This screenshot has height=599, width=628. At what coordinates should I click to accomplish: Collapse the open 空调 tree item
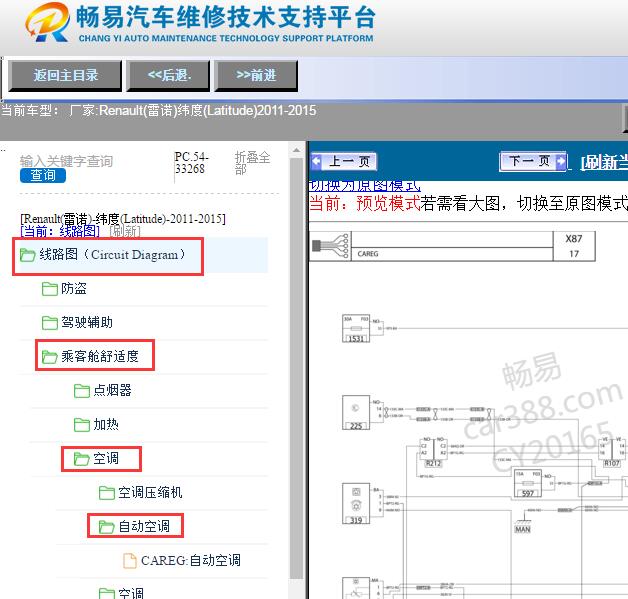click(x=106, y=458)
